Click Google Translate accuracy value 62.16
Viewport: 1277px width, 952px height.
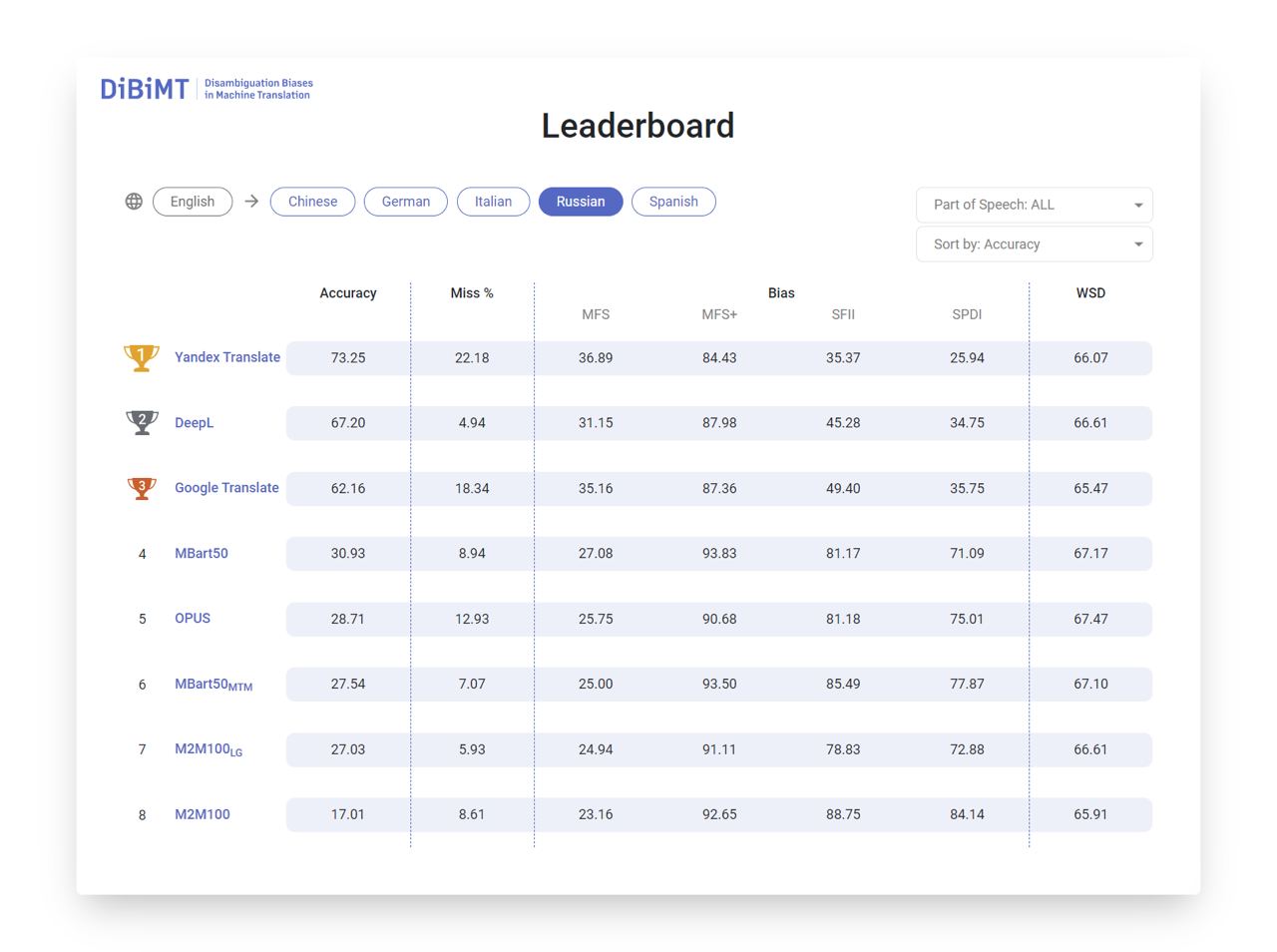(x=348, y=489)
